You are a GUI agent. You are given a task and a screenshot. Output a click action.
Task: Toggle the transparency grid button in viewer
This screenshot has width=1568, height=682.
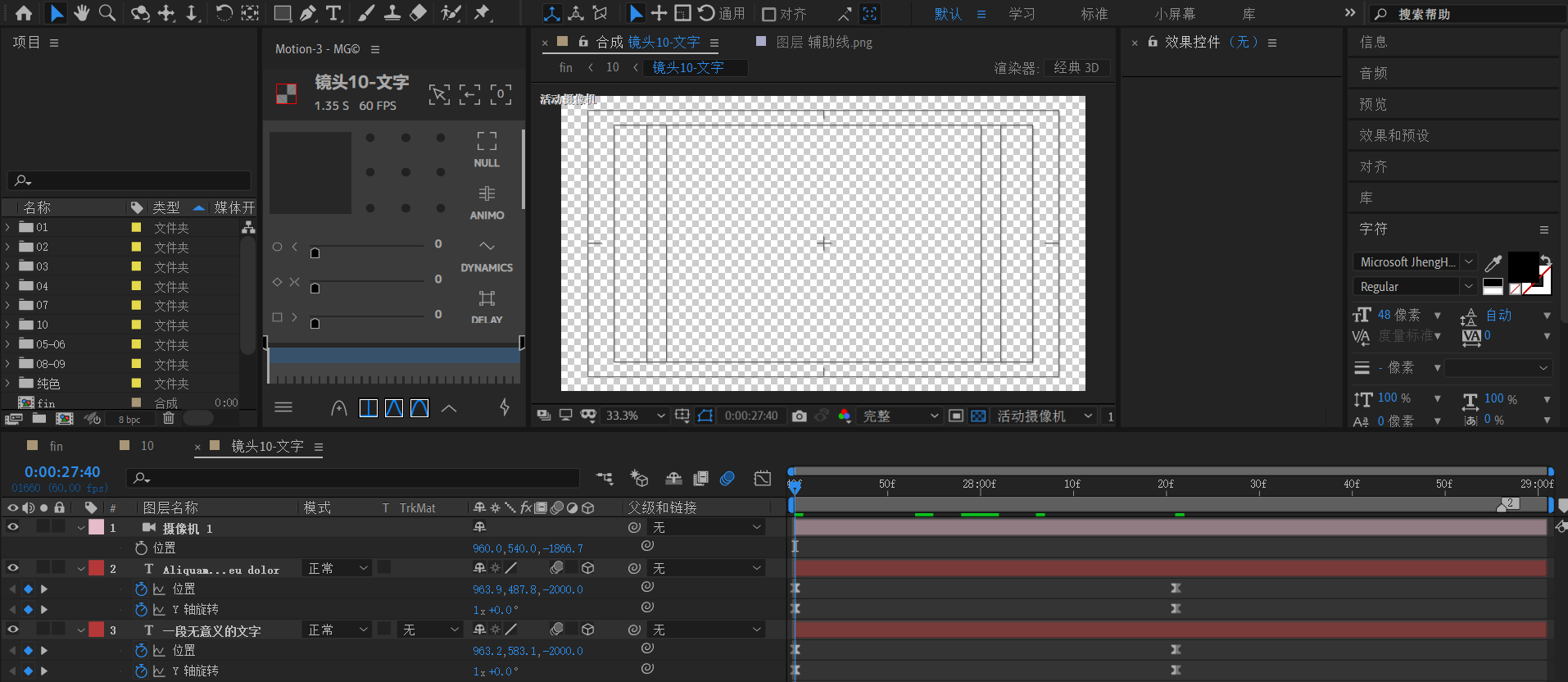(978, 416)
